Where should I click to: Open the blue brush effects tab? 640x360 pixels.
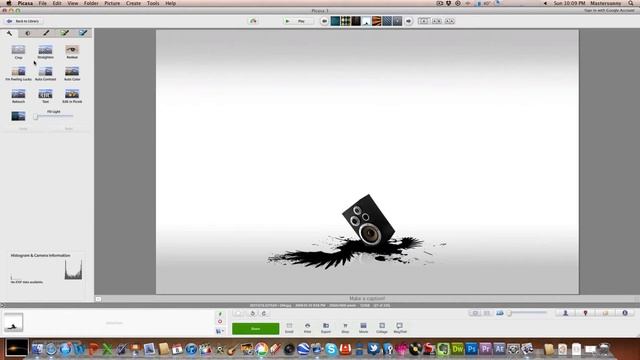click(x=83, y=33)
